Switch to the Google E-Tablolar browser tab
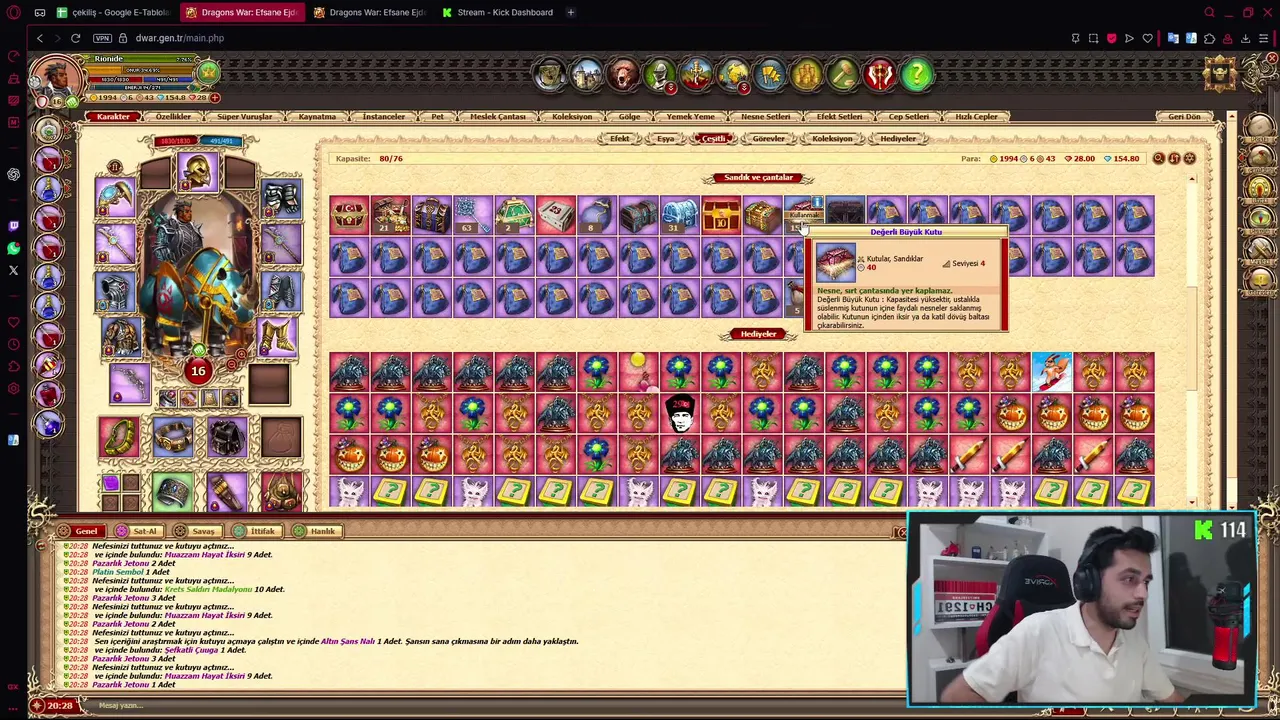 click(x=113, y=12)
